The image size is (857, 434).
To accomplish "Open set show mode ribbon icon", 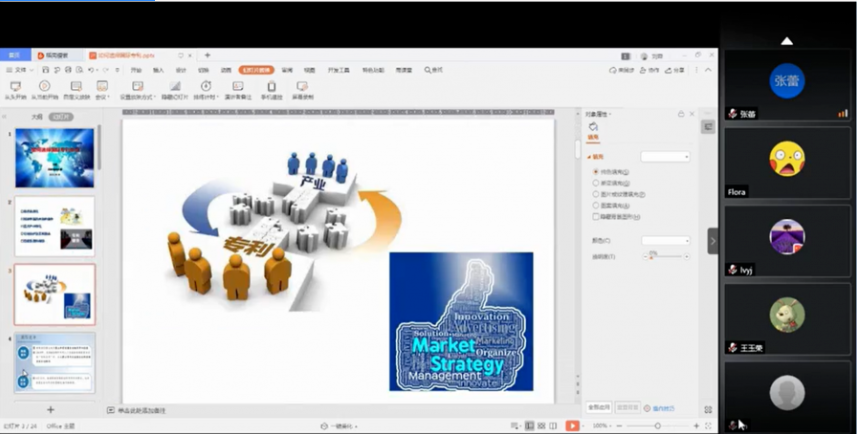I will coord(138,86).
